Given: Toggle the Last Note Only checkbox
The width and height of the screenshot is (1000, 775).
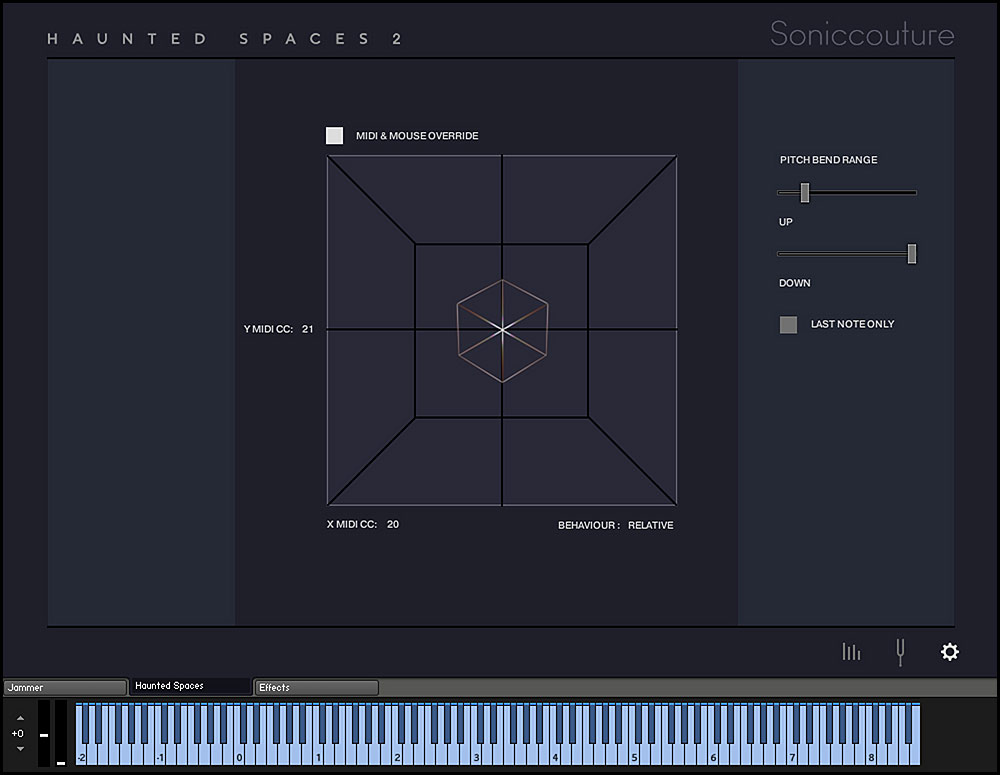Looking at the screenshot, I should click(x=788, y=325).
